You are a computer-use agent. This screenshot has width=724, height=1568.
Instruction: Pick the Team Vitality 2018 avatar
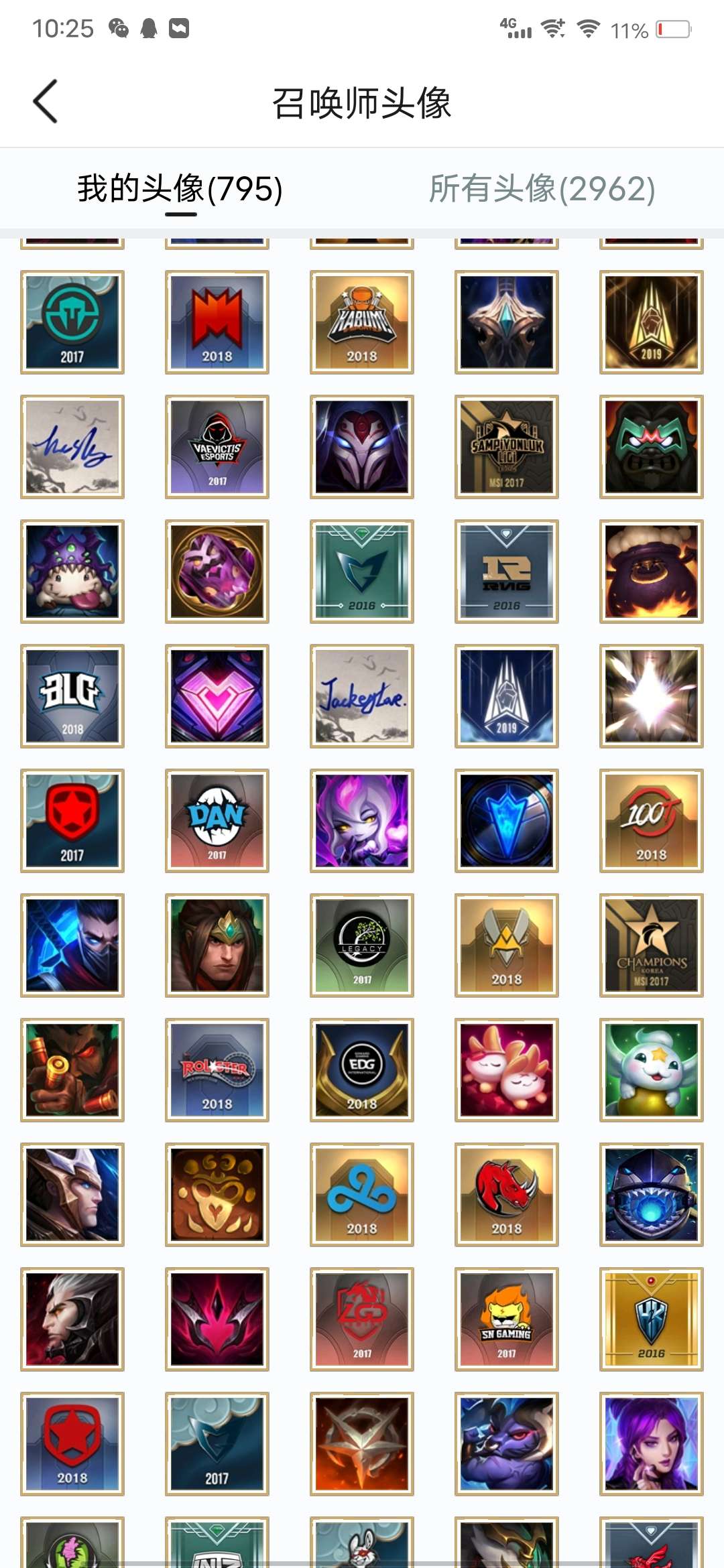507,945
